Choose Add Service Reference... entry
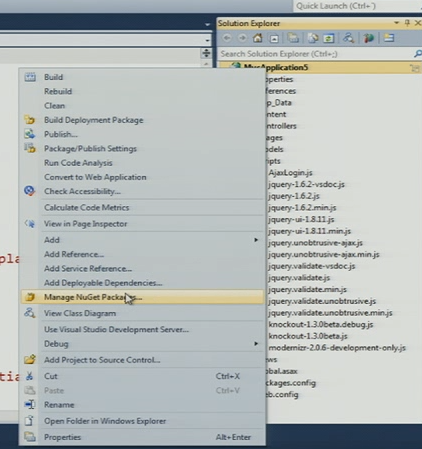The image size is (422, 449). click(x=88, y=269)
